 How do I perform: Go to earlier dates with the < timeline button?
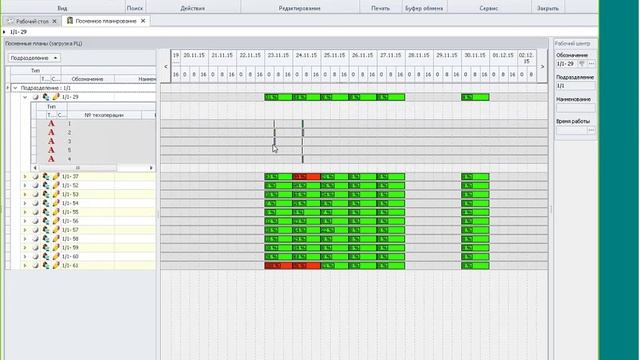(166, 67)
